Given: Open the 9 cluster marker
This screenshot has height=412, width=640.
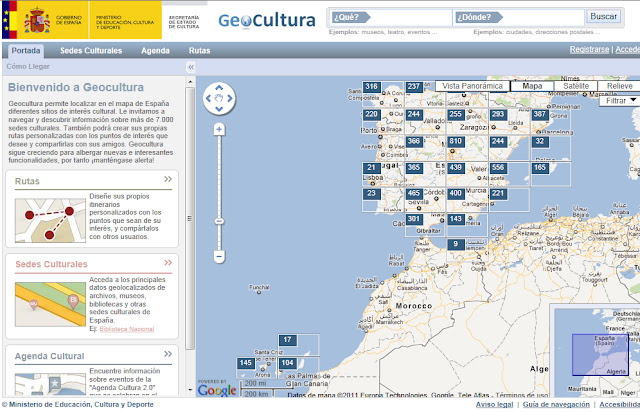Looking at the screenshot, I should pos(456,244).
